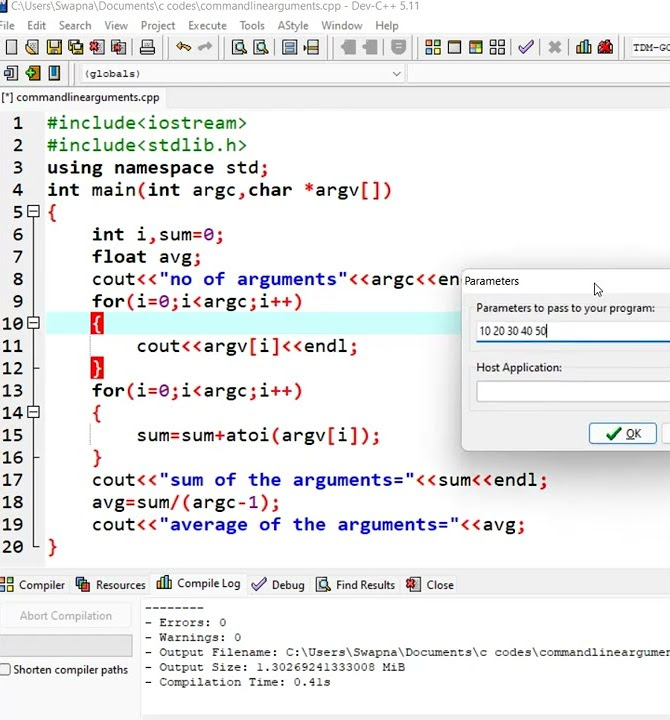670x720 pixels.
Task: Open the Execute menu
Action: (x=207, y=25)
